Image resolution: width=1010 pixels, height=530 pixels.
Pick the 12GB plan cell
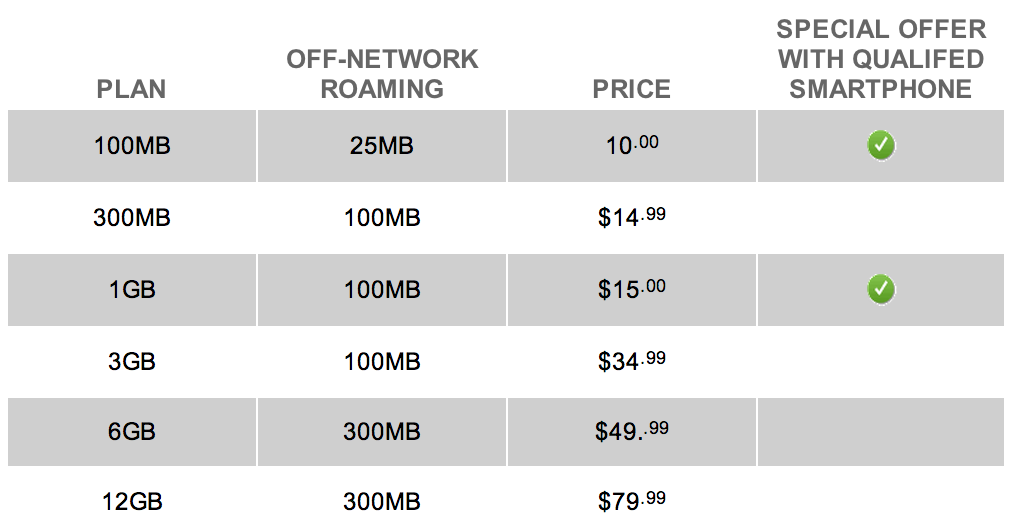click(132, 500)
